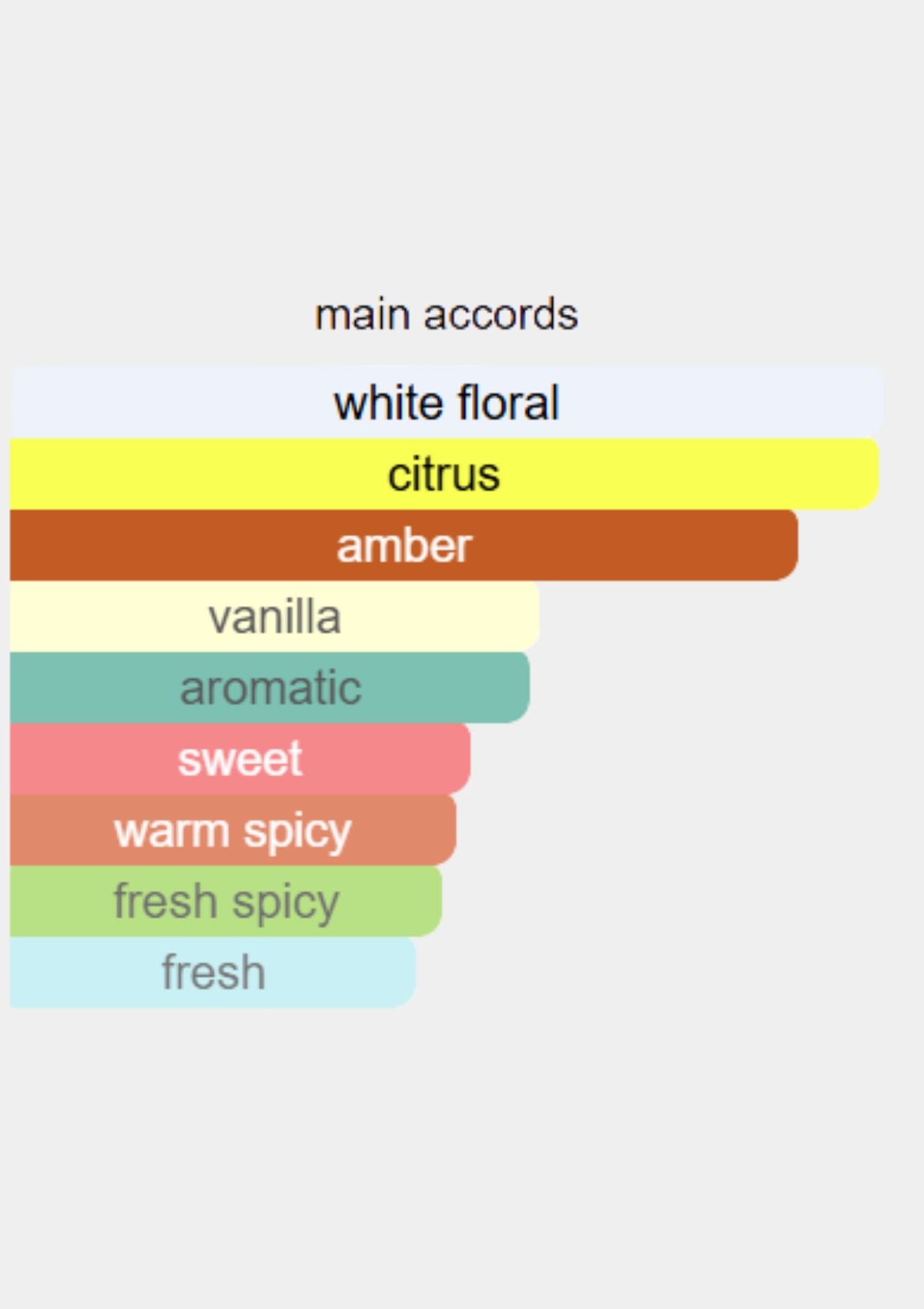
Task: Click the right end of amber bar
Action: pyautogui.click(x=785, y=544)
